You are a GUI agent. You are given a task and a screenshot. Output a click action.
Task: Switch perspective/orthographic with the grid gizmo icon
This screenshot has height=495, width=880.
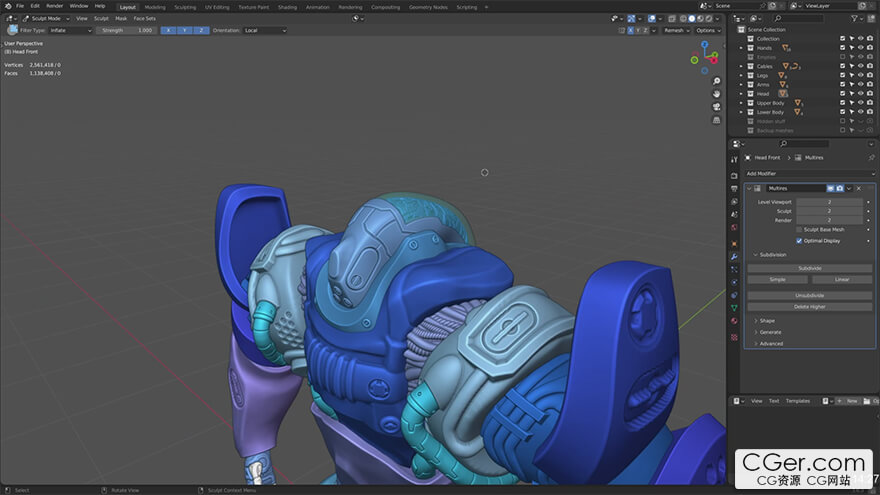click(717, 120)
